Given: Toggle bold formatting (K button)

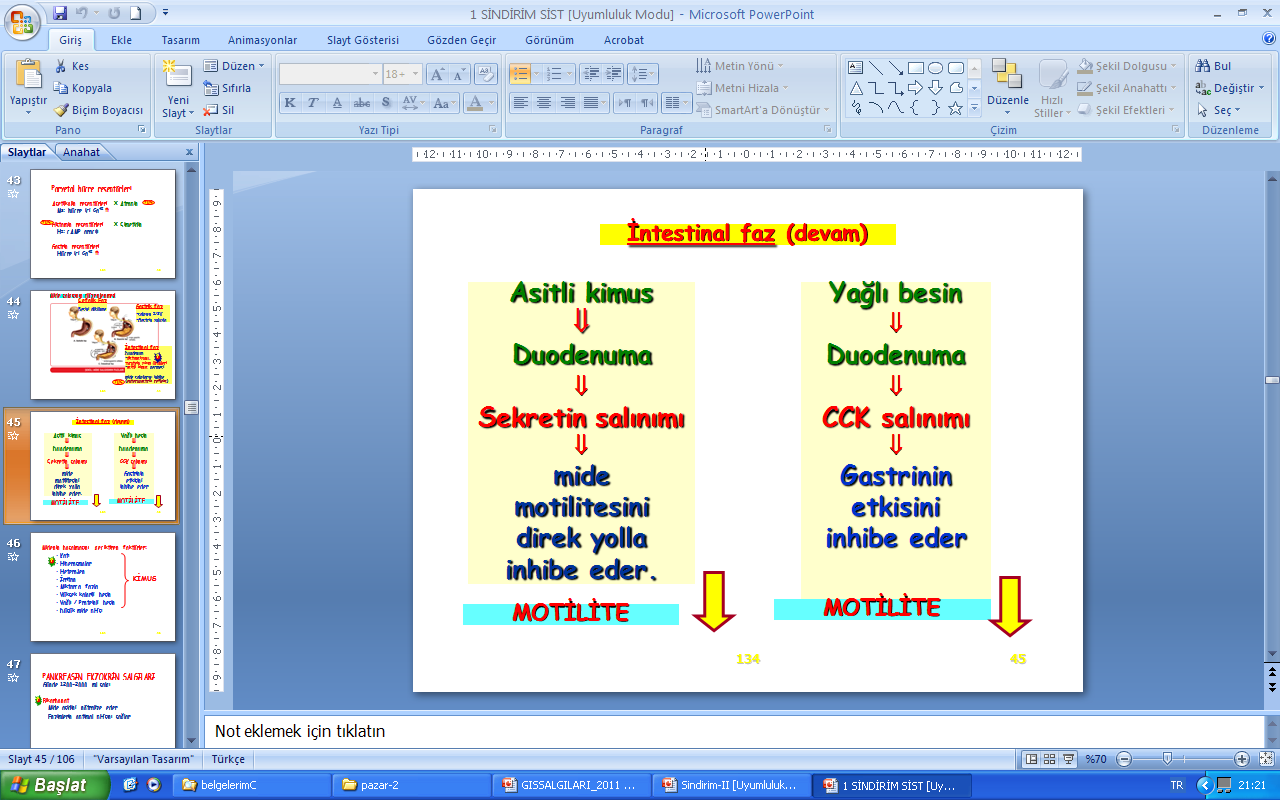Looking at the screenshot, I should point(289,103).
